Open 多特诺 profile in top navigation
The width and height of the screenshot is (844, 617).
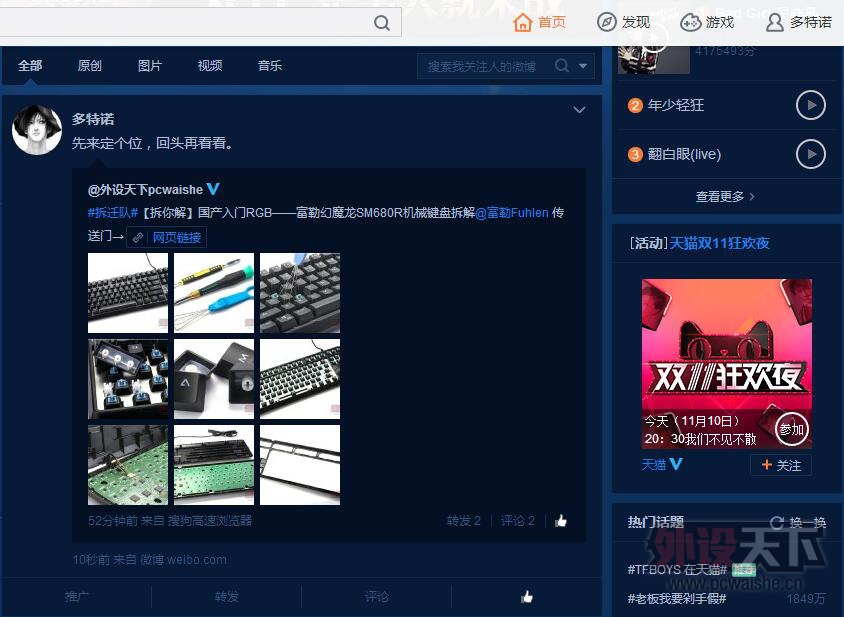coord(798,22)
